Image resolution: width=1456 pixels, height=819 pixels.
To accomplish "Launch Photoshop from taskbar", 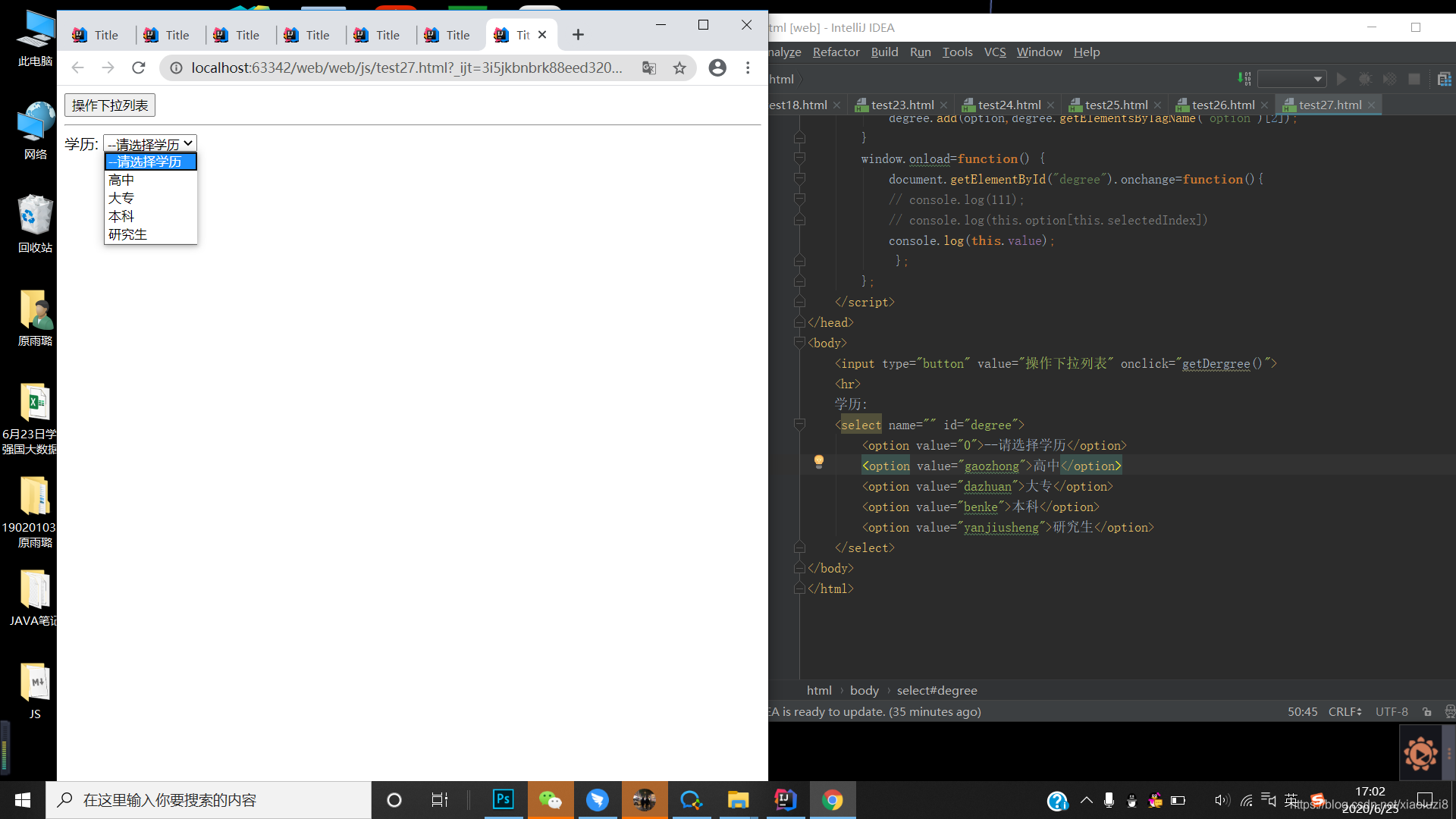I will 503,800.
